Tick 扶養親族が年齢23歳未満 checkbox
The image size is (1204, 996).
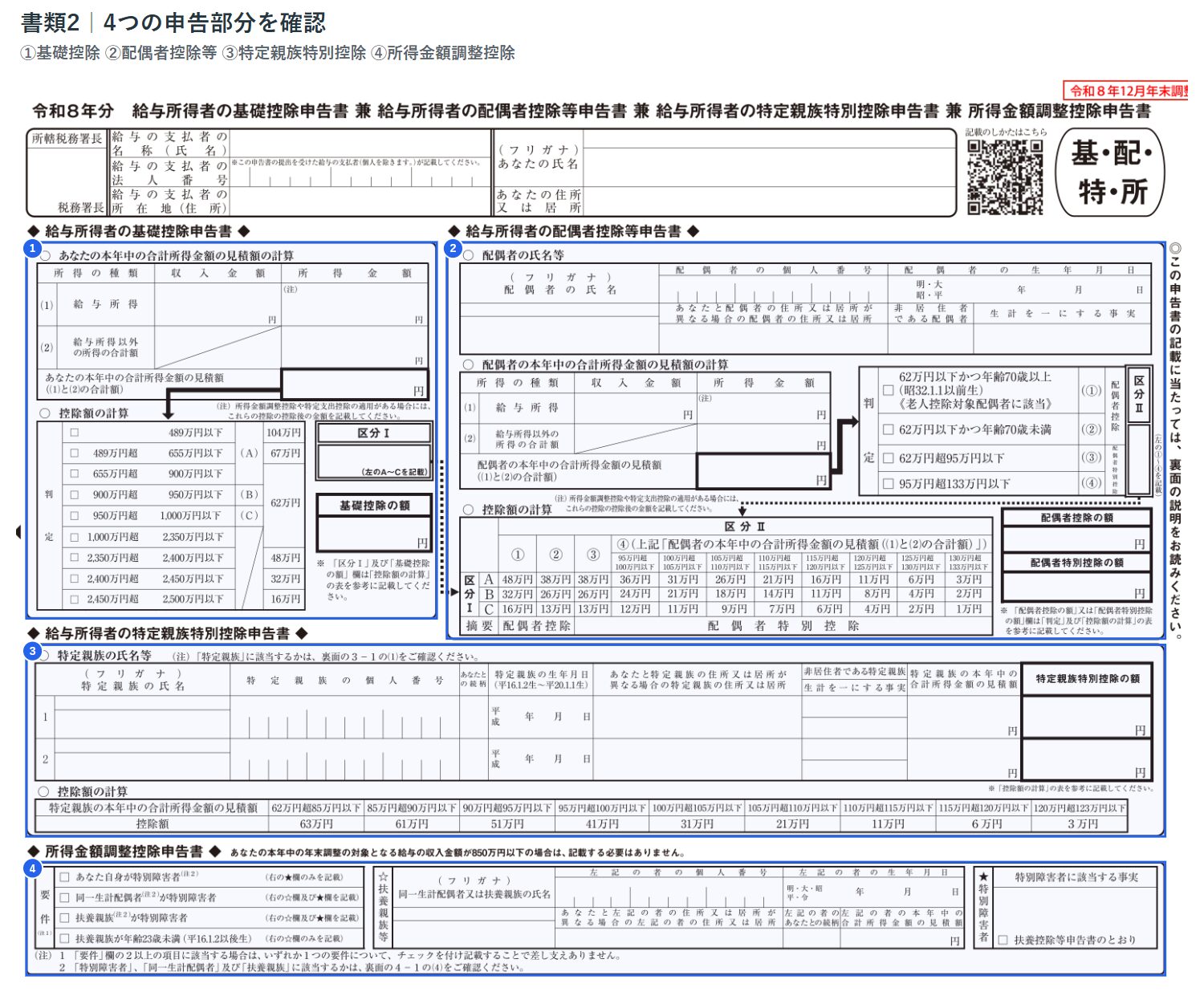[x=66, y=937]
